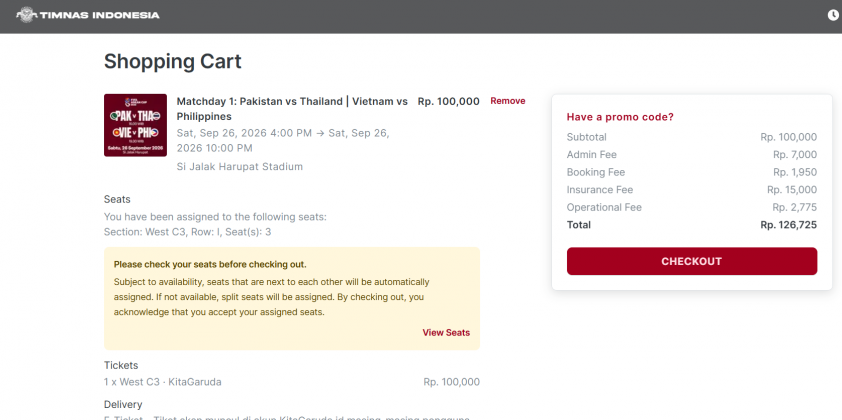The image size is (842, 420).
Task: Click the Operational Fee amount Rp. 2,775
Action: point(794,207)
